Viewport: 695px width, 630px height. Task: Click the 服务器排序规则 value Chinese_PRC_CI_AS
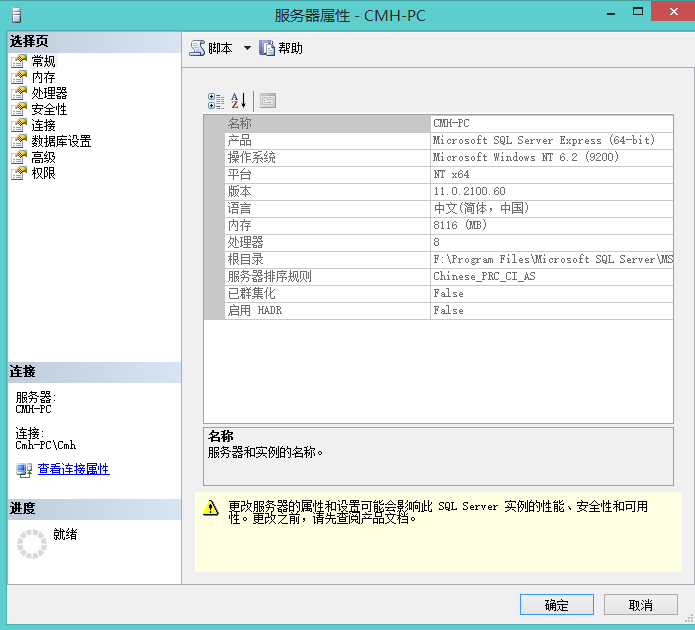[x=484, y=276]
